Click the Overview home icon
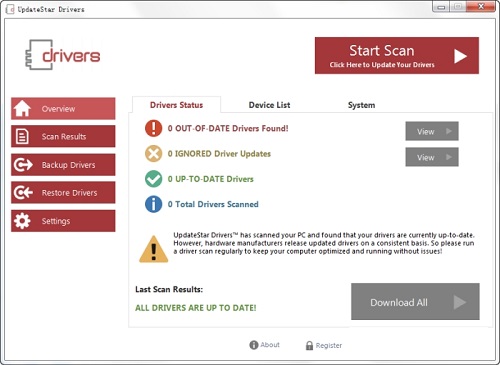 (22, 109)
